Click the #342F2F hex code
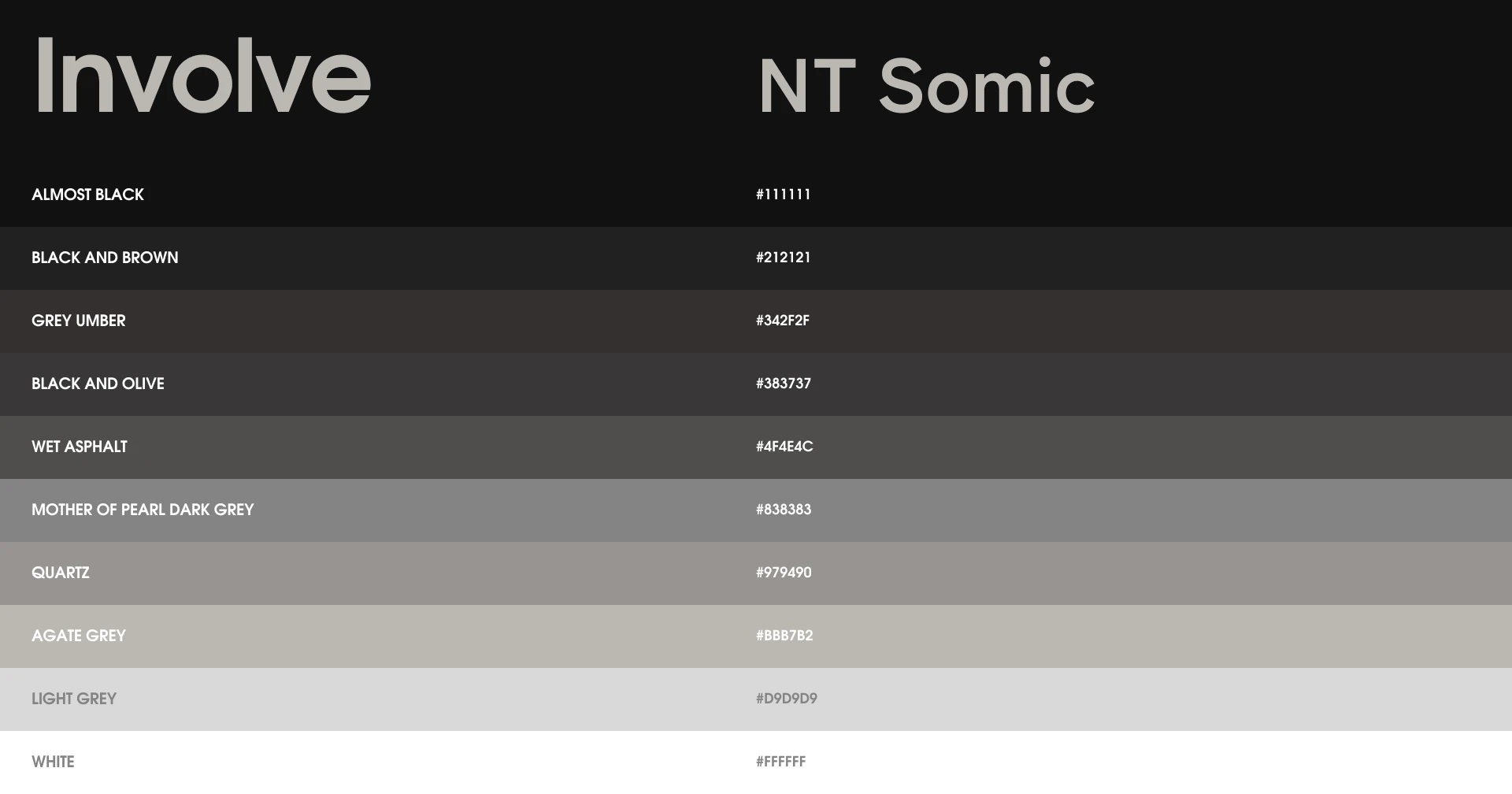1512x794 pixels. tap(782, 321)
